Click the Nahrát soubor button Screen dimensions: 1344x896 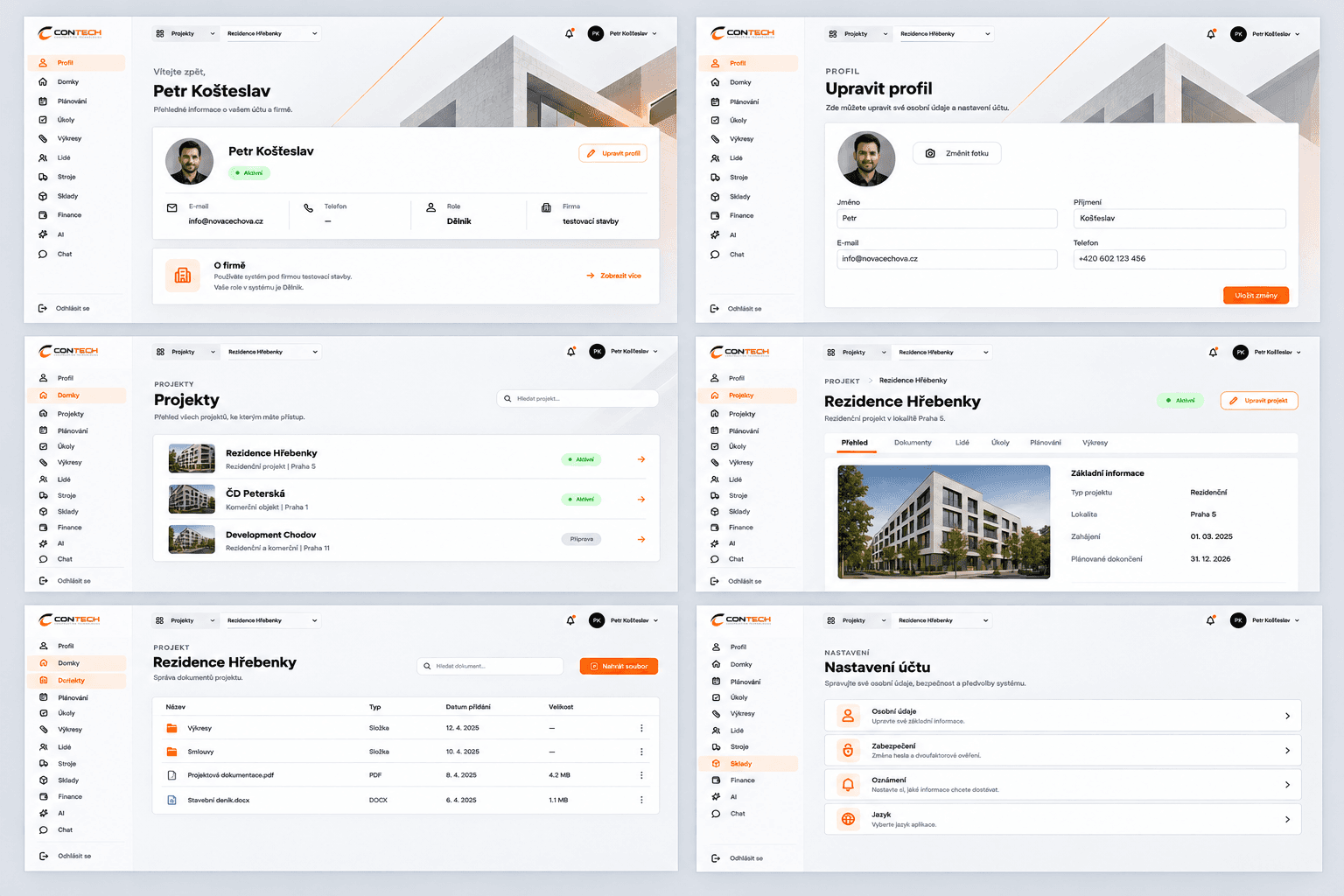coord(619,667)
